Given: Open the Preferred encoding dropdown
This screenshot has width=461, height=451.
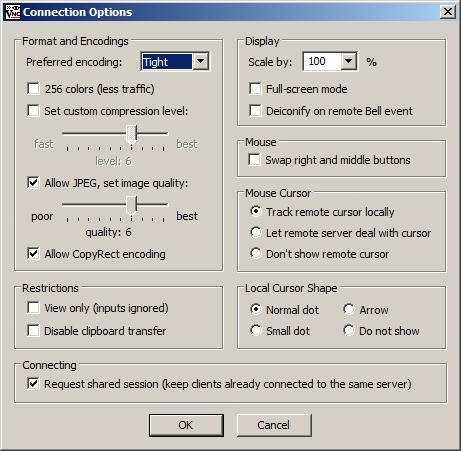Looking at the screenshot, I should [201, 61].
